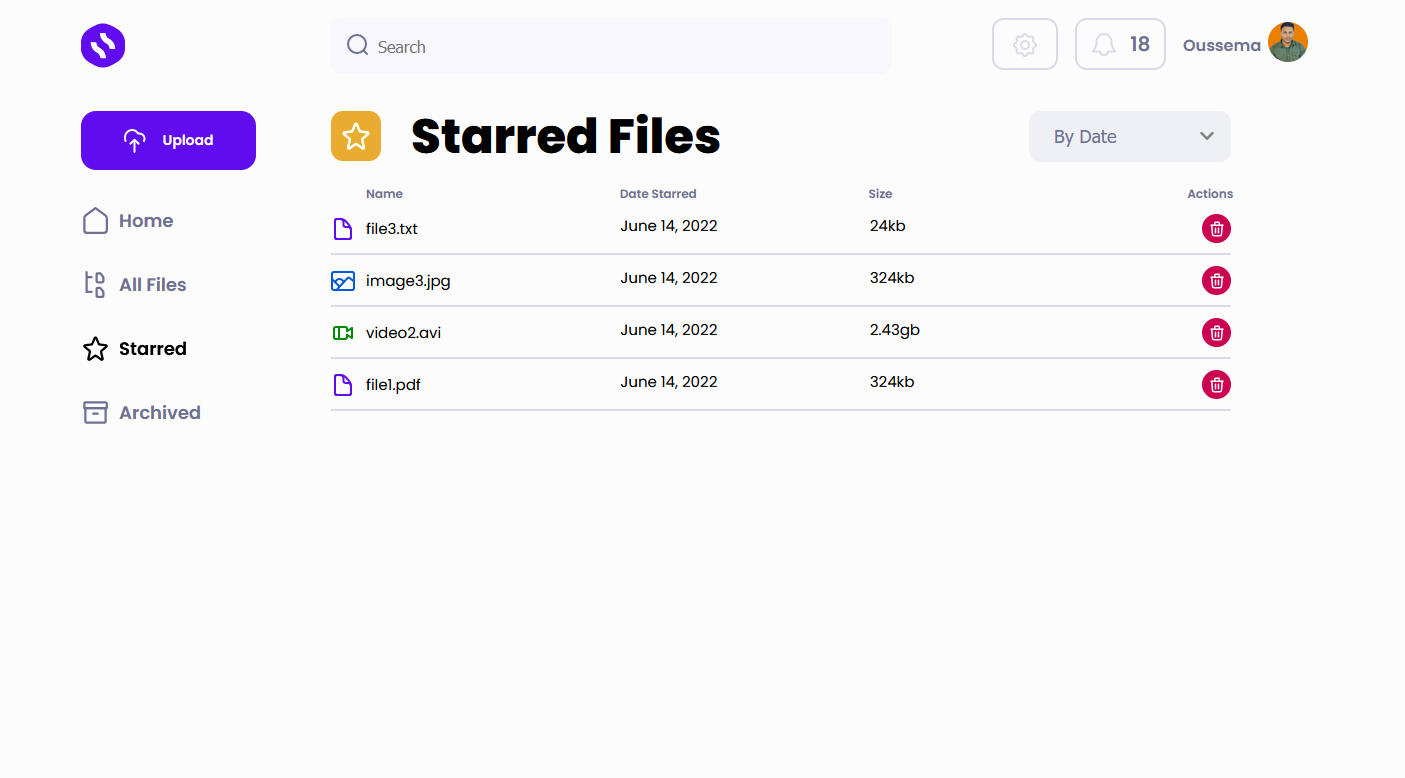
Task: Click file1.pdf document icon
Action: point(343,385)
